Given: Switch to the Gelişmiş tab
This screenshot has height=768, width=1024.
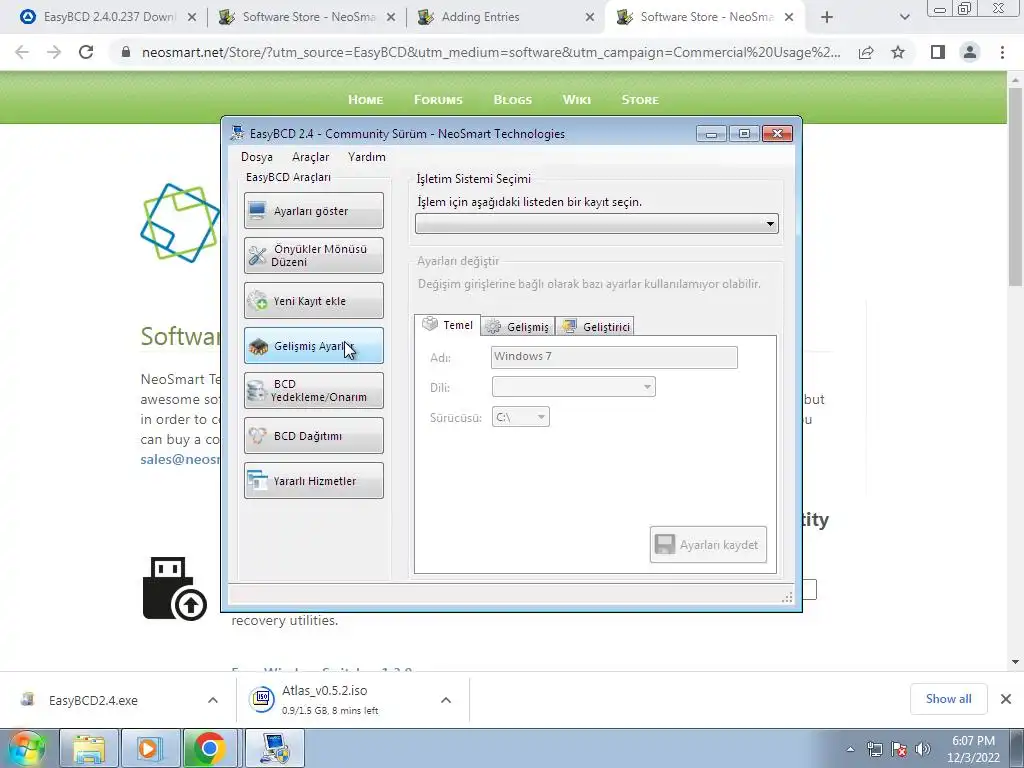Looking at the screenshot, I should tap(518, 327).
